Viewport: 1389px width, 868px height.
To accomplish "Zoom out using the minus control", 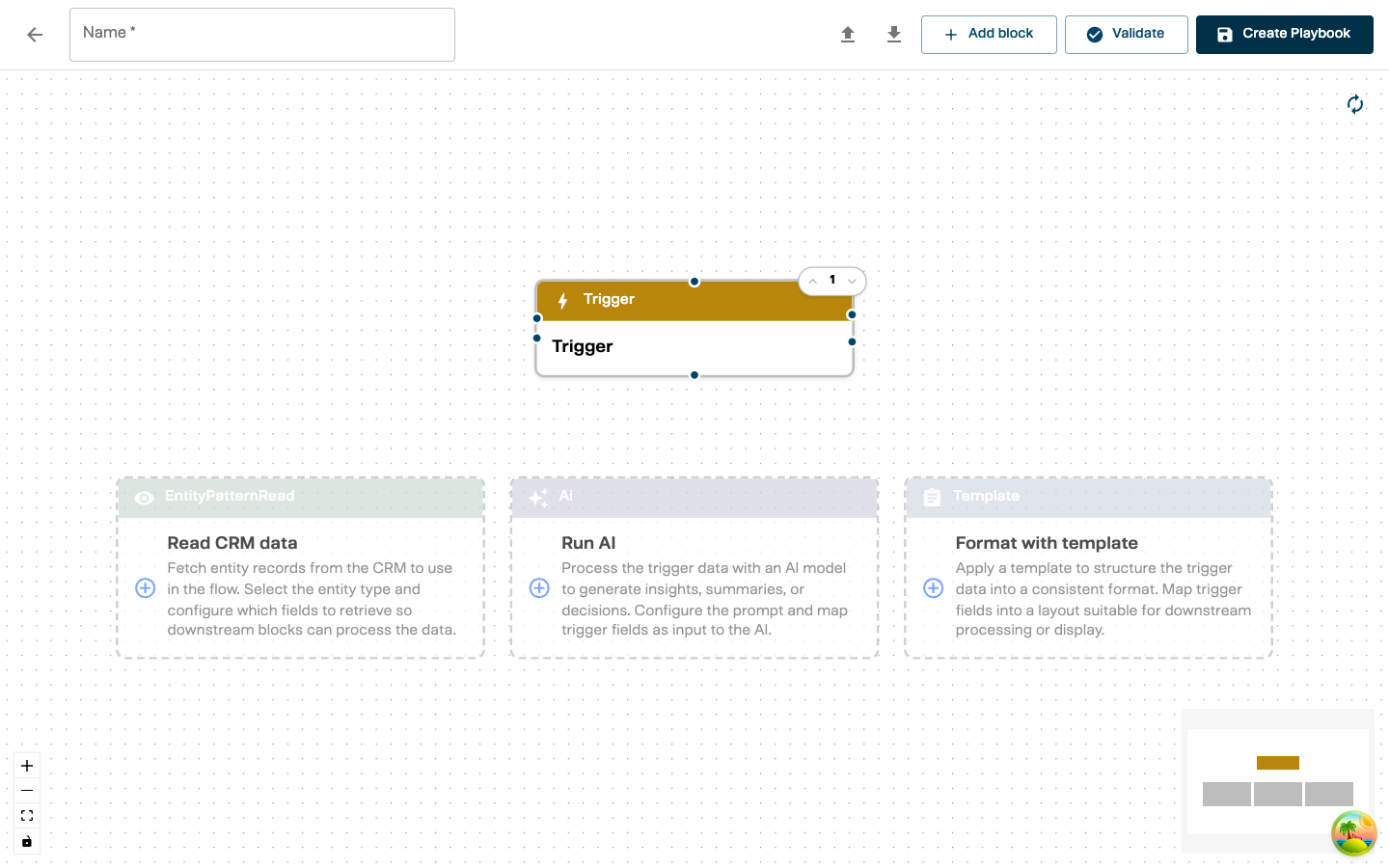I will tap(27, 791).
